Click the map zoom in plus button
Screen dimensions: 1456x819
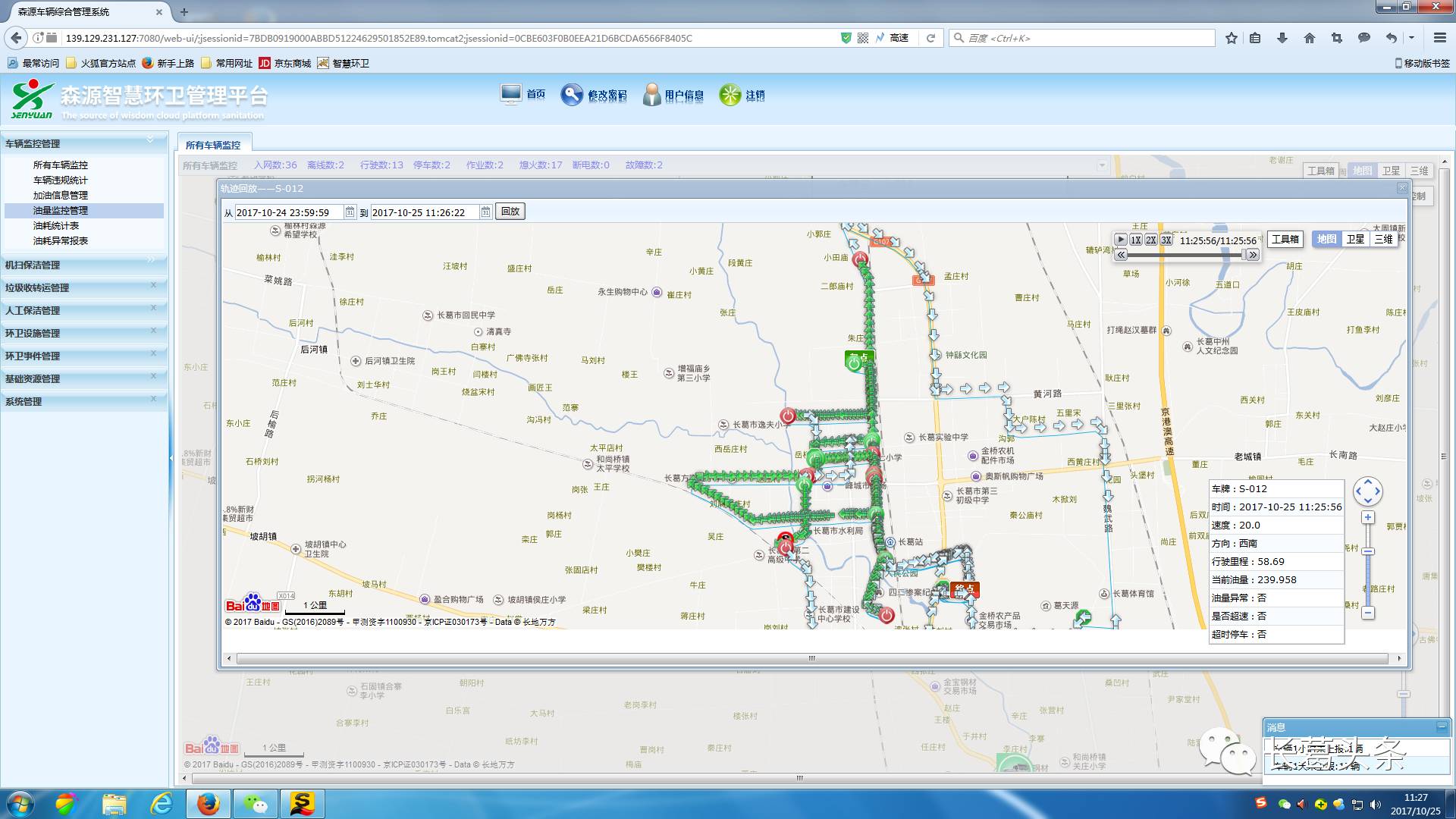click(1368, 517)
